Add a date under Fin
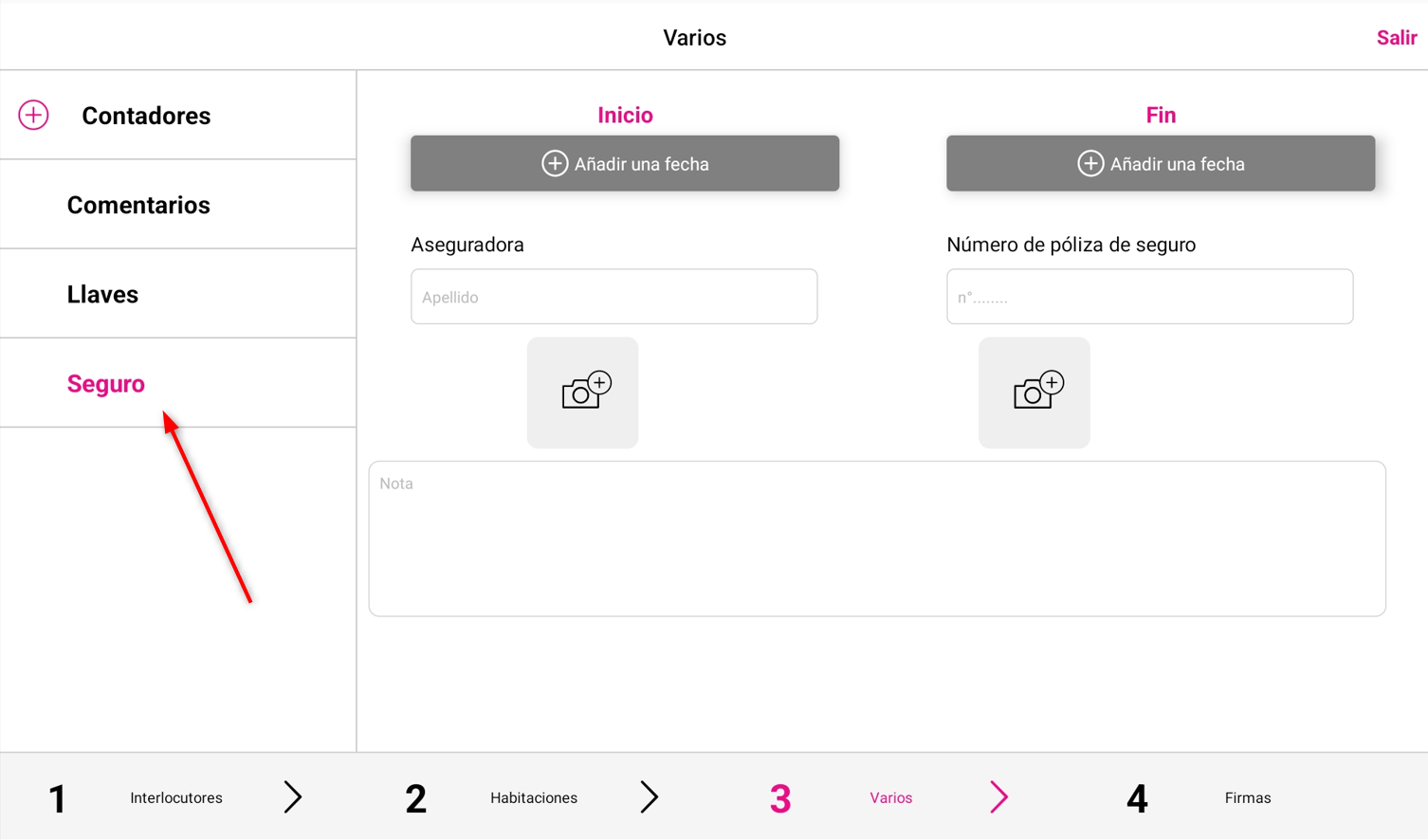The image size is (1428, 840). click(1161, 163)
